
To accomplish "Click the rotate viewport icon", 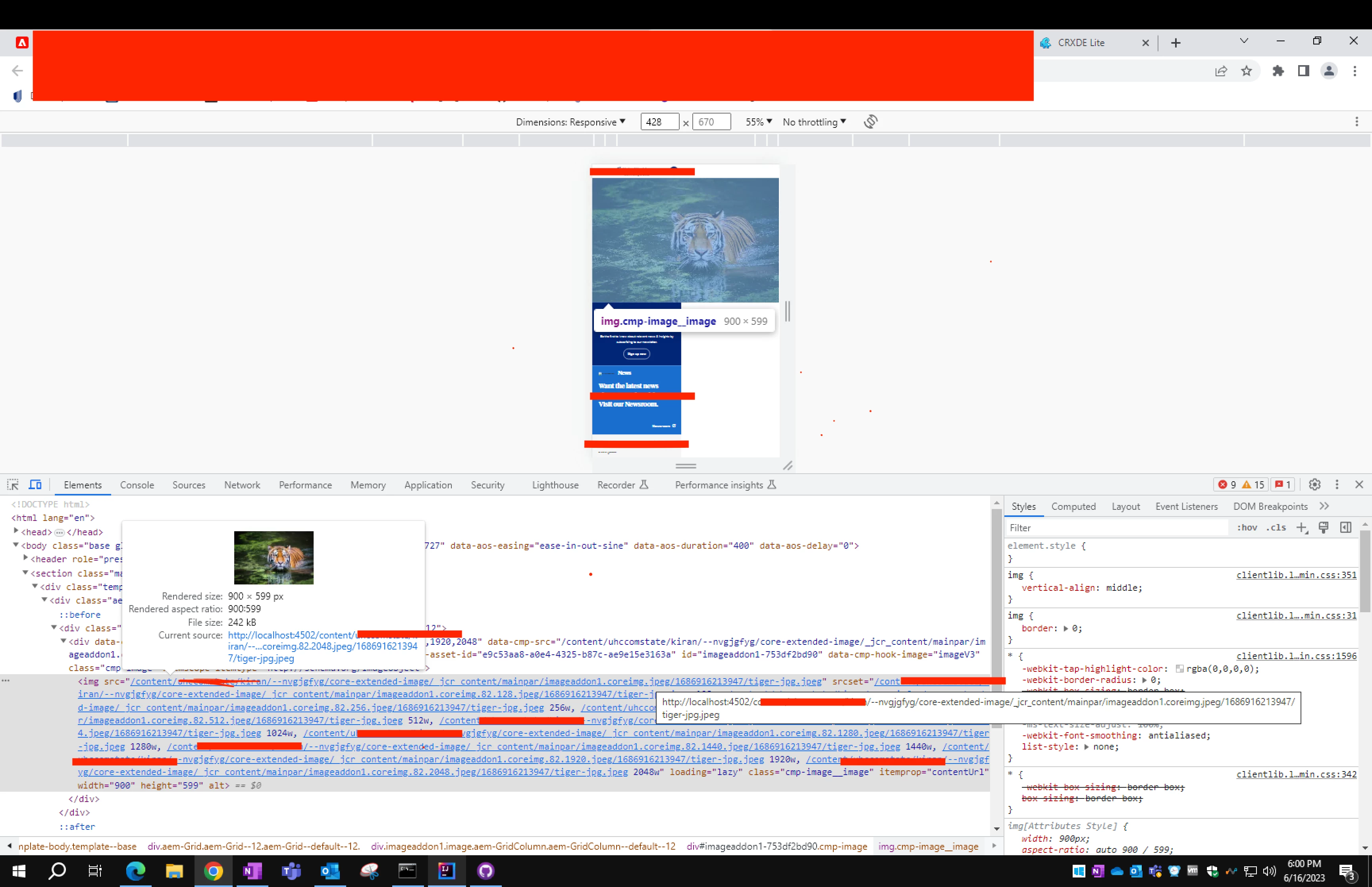I will [x=871, y=121].
